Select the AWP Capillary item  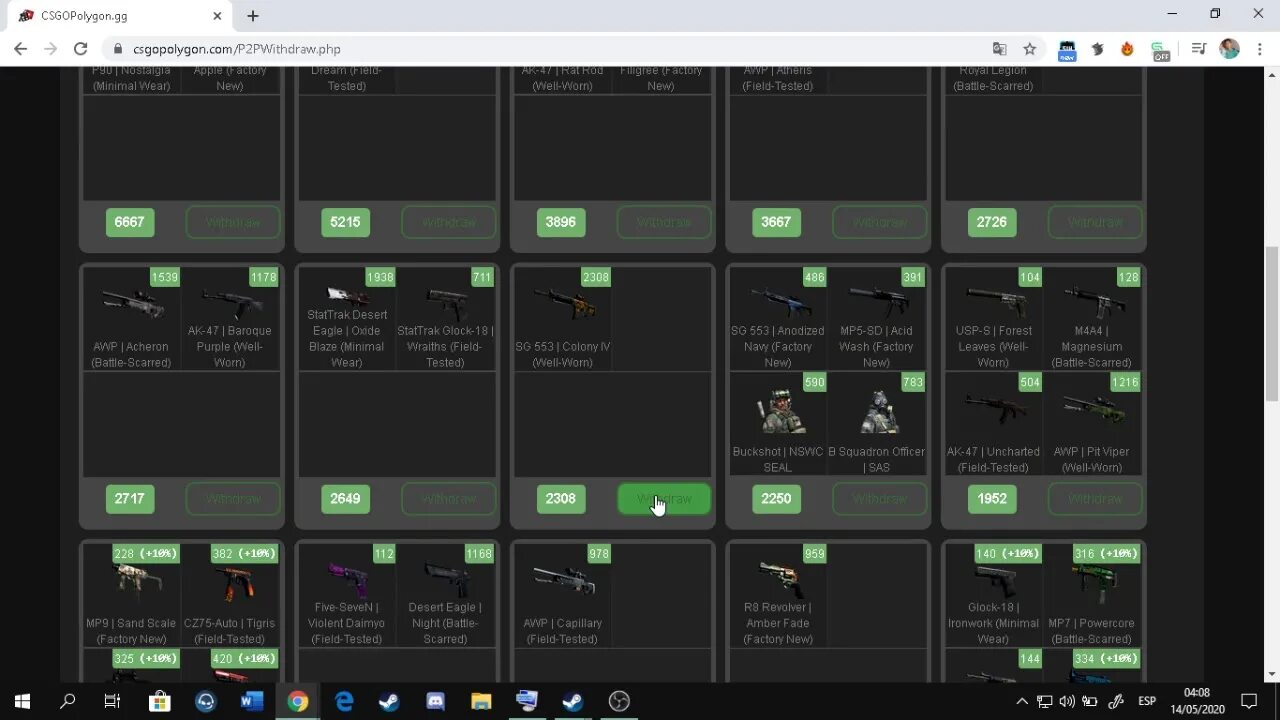[x=563, y=596]
